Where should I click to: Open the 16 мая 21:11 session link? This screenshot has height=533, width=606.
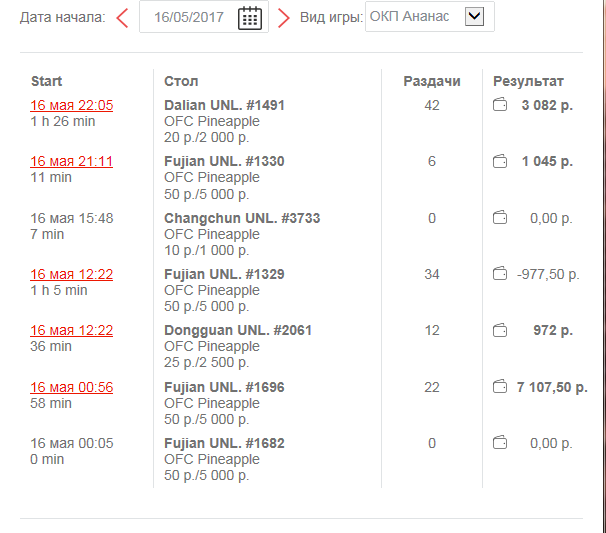(x=71, y=161)
